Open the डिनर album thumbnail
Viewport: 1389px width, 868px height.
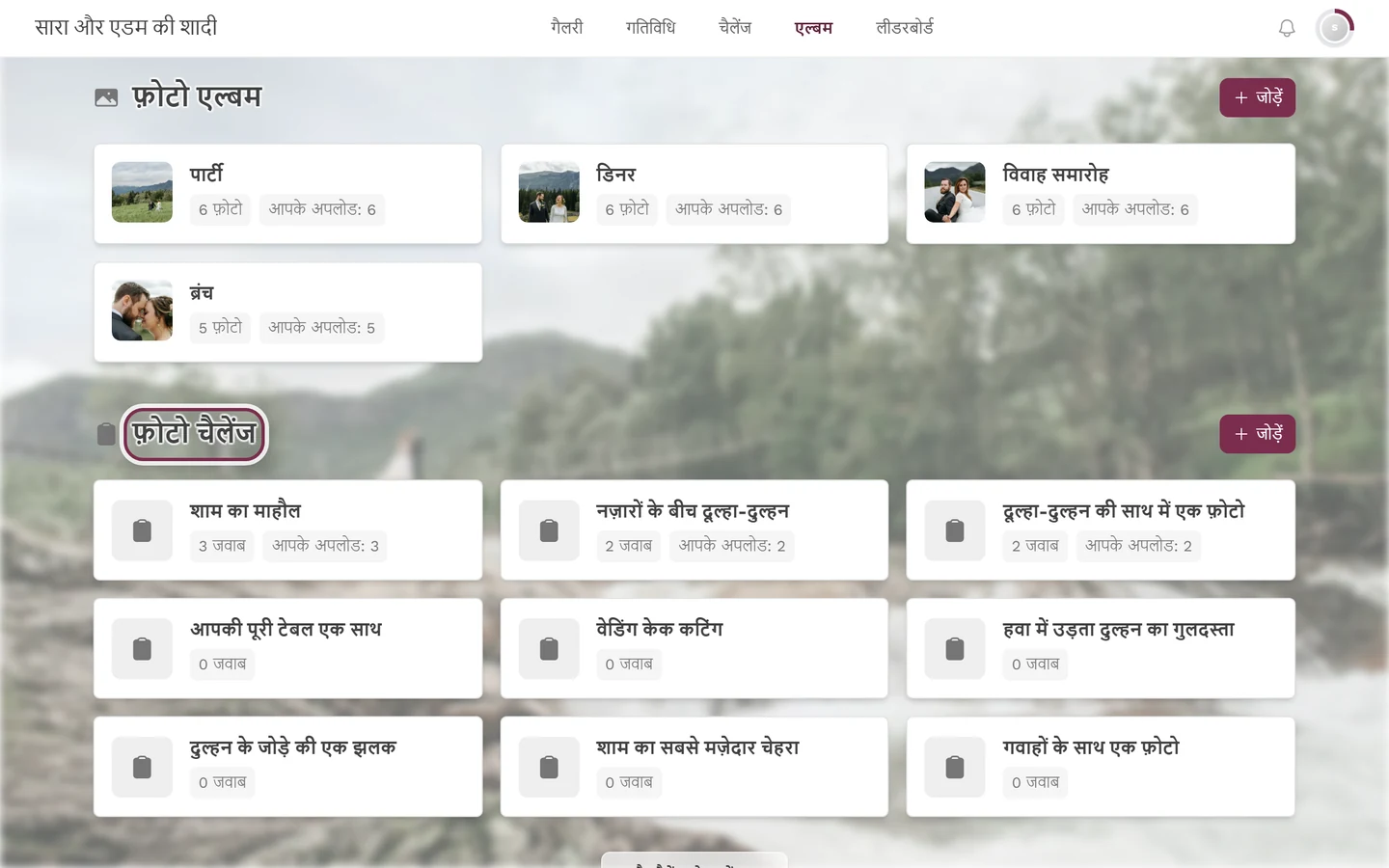click(549, 192)
